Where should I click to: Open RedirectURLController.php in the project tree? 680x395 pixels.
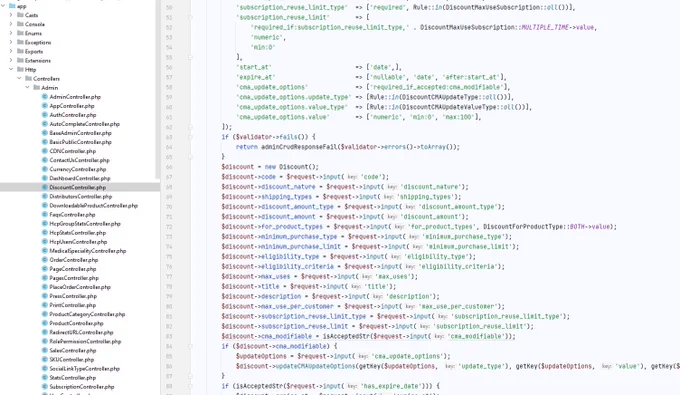coord(82,333)
